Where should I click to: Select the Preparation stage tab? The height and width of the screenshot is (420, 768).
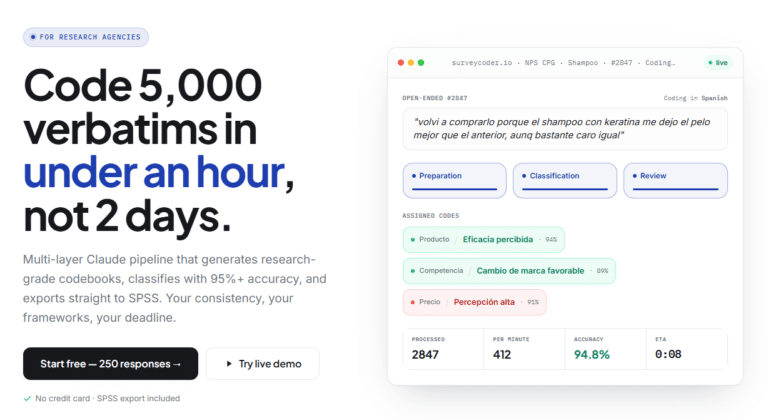pyautogui.click(x=454, y=180)
